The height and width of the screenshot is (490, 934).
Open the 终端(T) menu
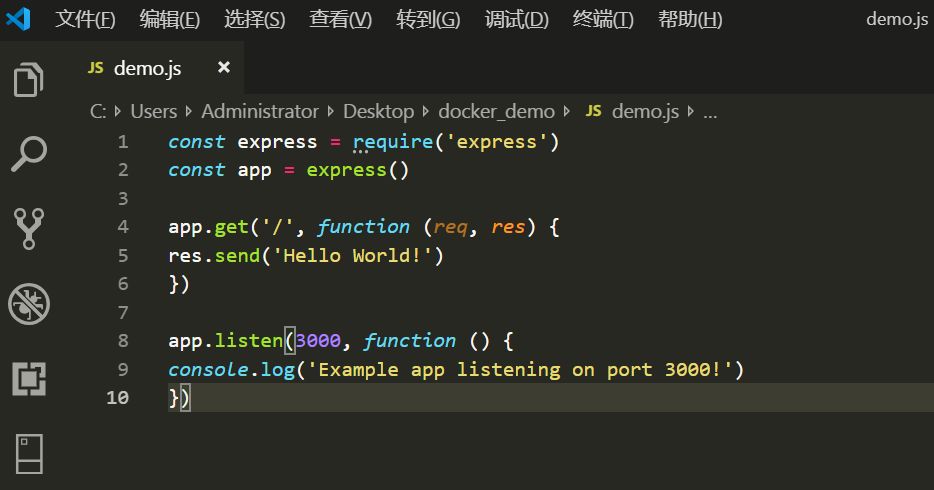point(603,19)
